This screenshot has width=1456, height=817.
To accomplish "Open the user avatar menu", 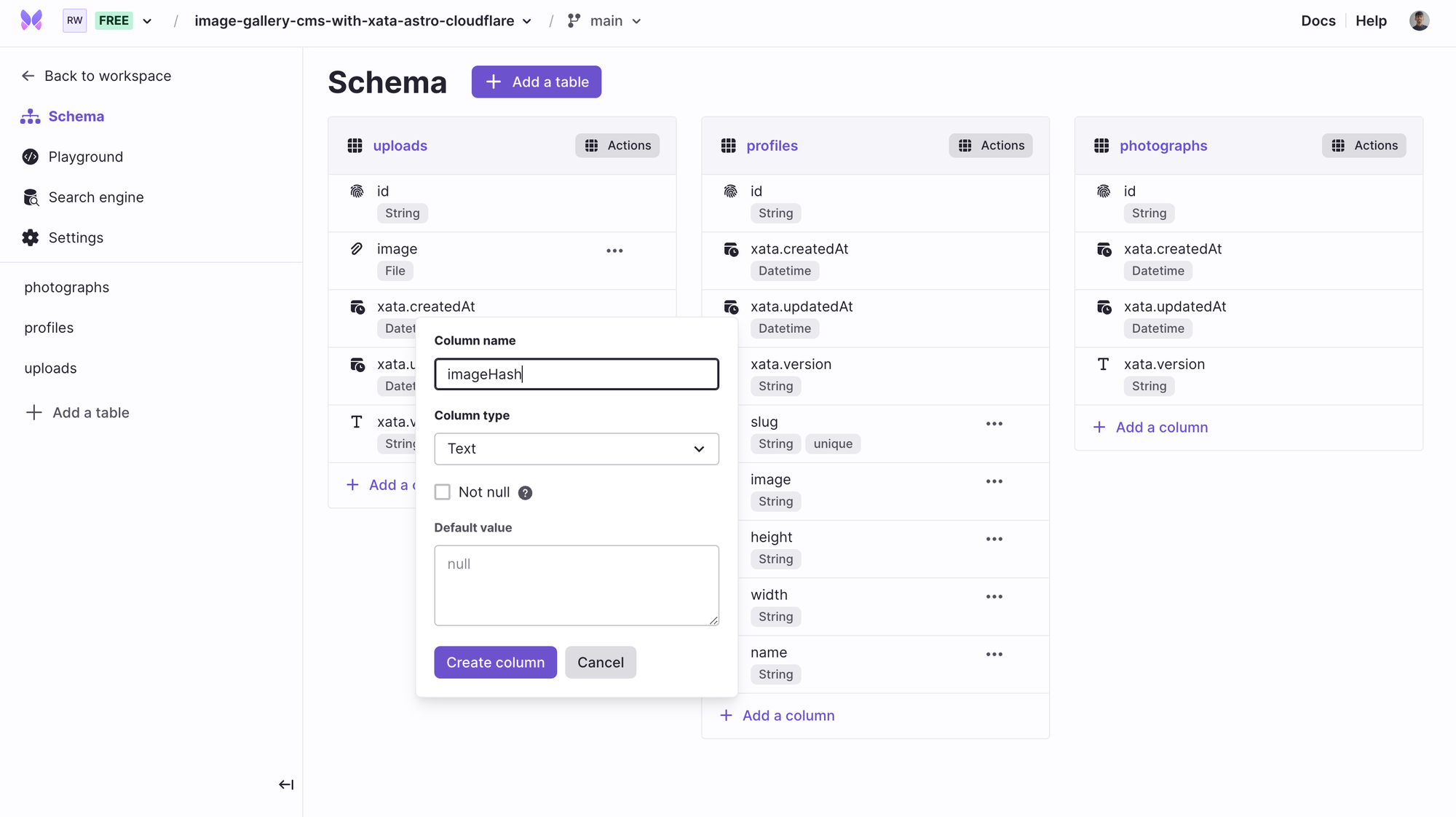I will click(1419, 20).
